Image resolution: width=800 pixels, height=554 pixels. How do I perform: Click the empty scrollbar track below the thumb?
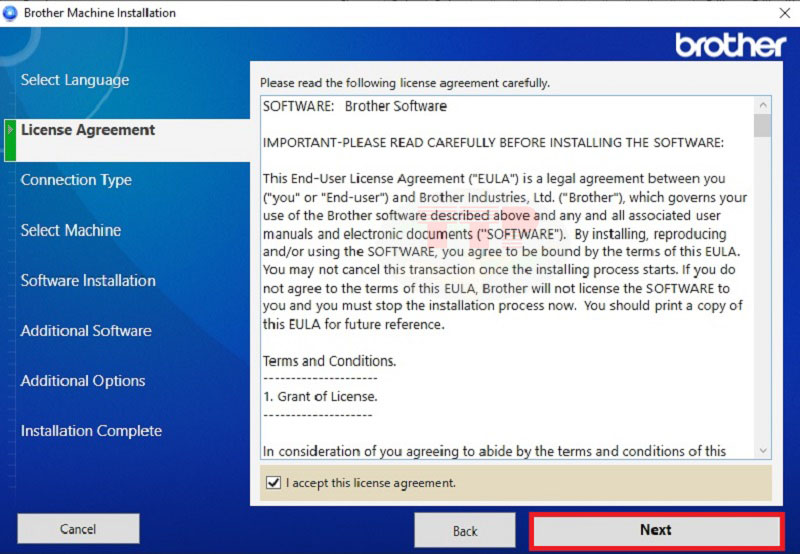click(763, 300)
